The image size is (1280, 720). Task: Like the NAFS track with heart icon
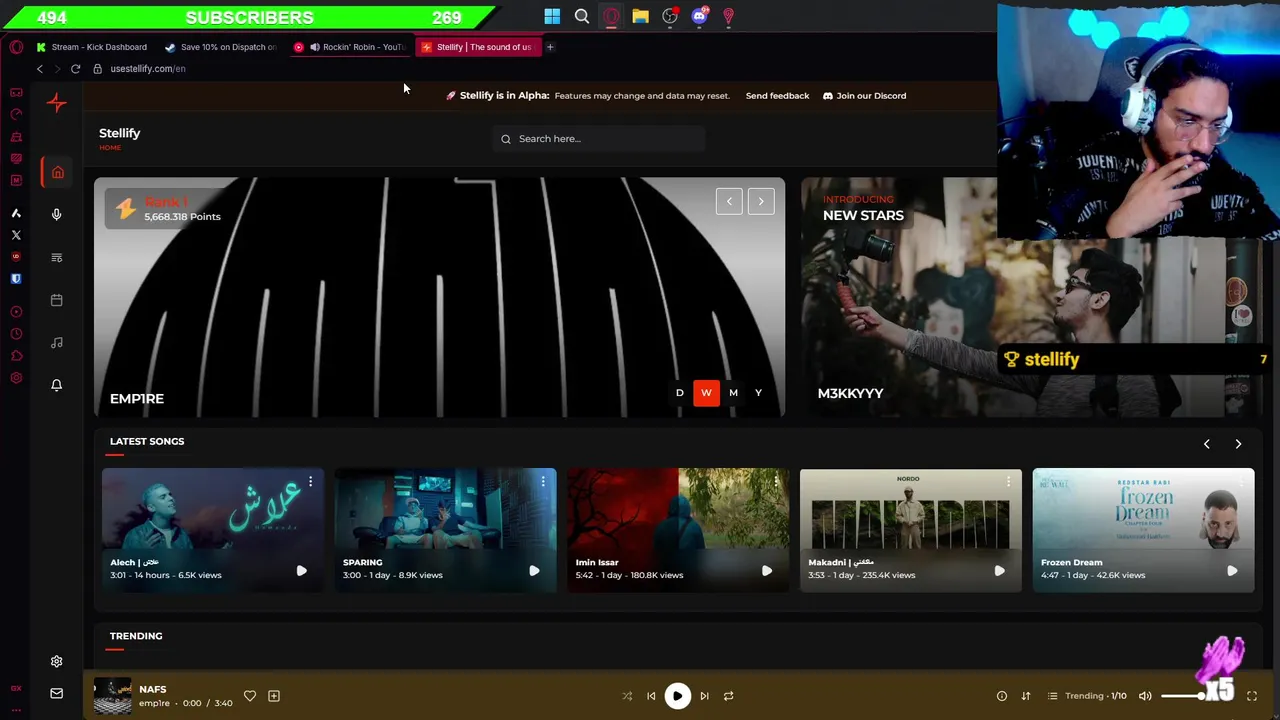pyautogui.click(x=250, y=696)
